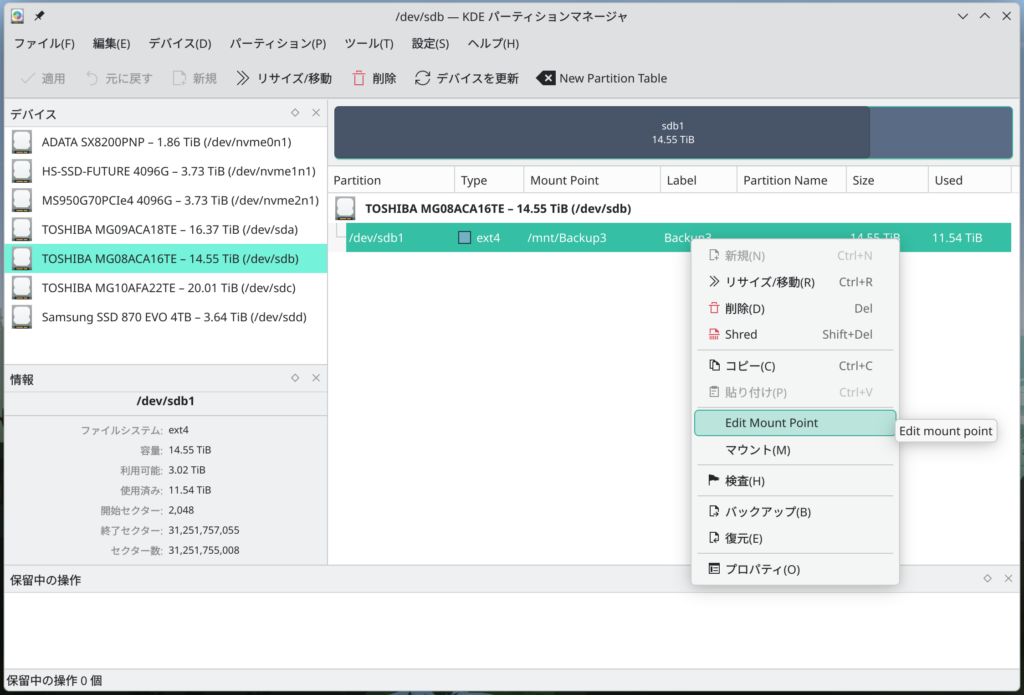Choose Check (検査) from the context menu
Viewport: 1024px width, 695px height.
coord(744,481)
